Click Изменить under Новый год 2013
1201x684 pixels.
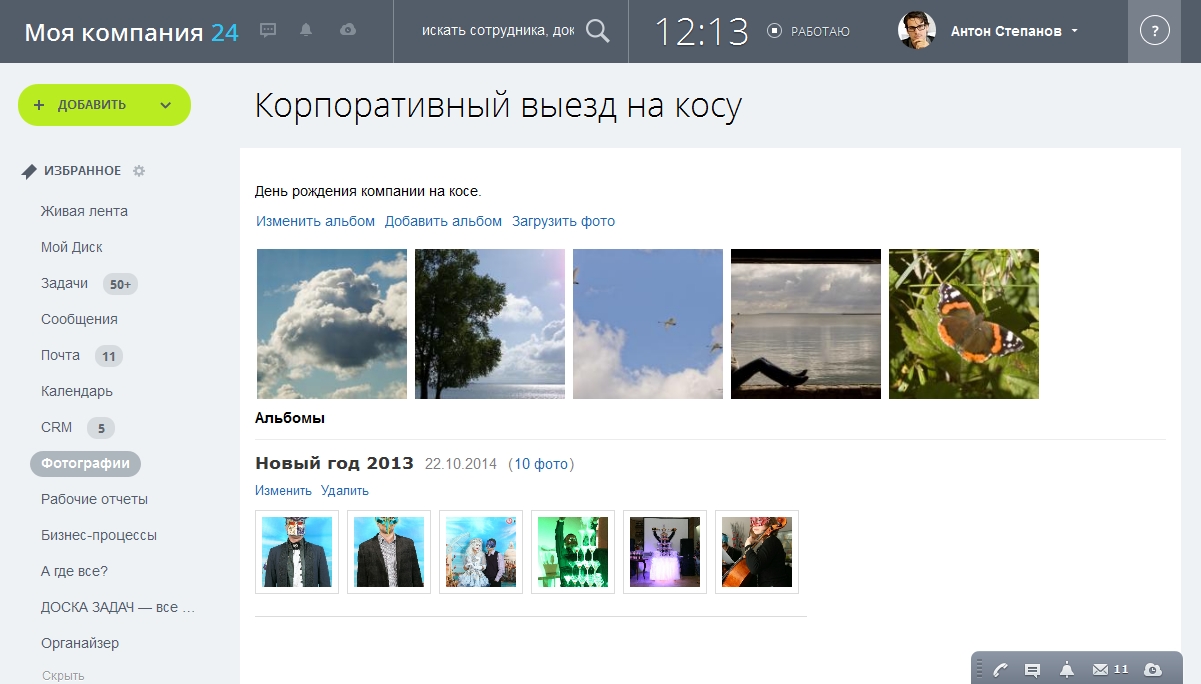point(284,491)
